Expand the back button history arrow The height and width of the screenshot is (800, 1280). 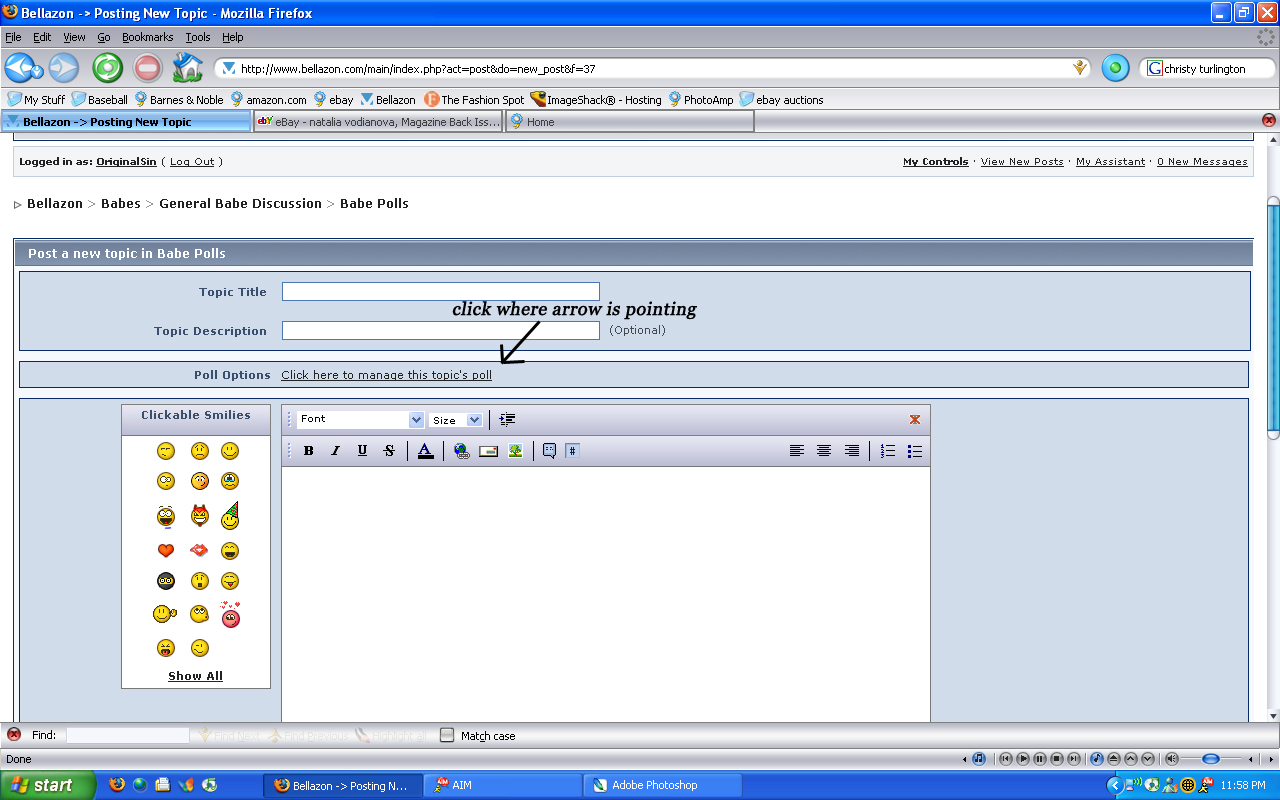[x=37, y=72]
